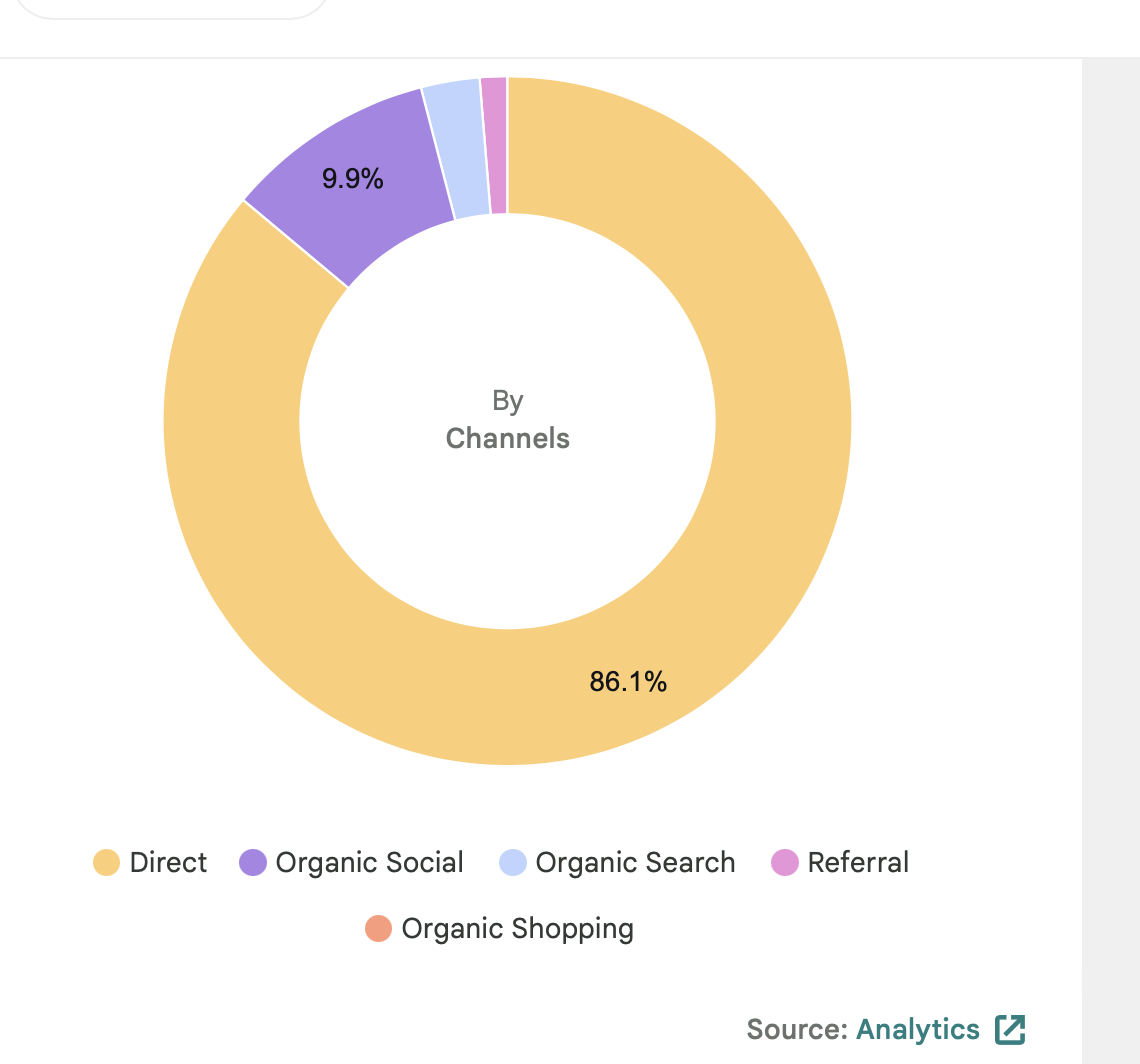
Task: Click the 86.1% data label
Action: 628,682
